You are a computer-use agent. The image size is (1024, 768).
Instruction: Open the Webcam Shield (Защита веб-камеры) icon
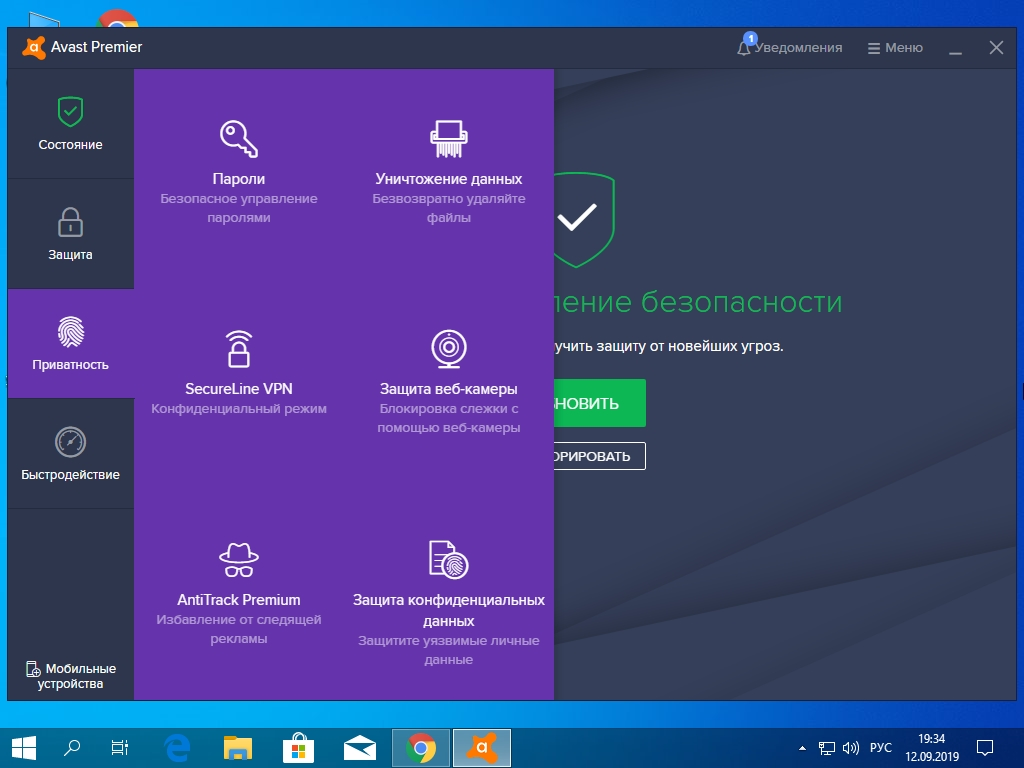tap(449, 349)
